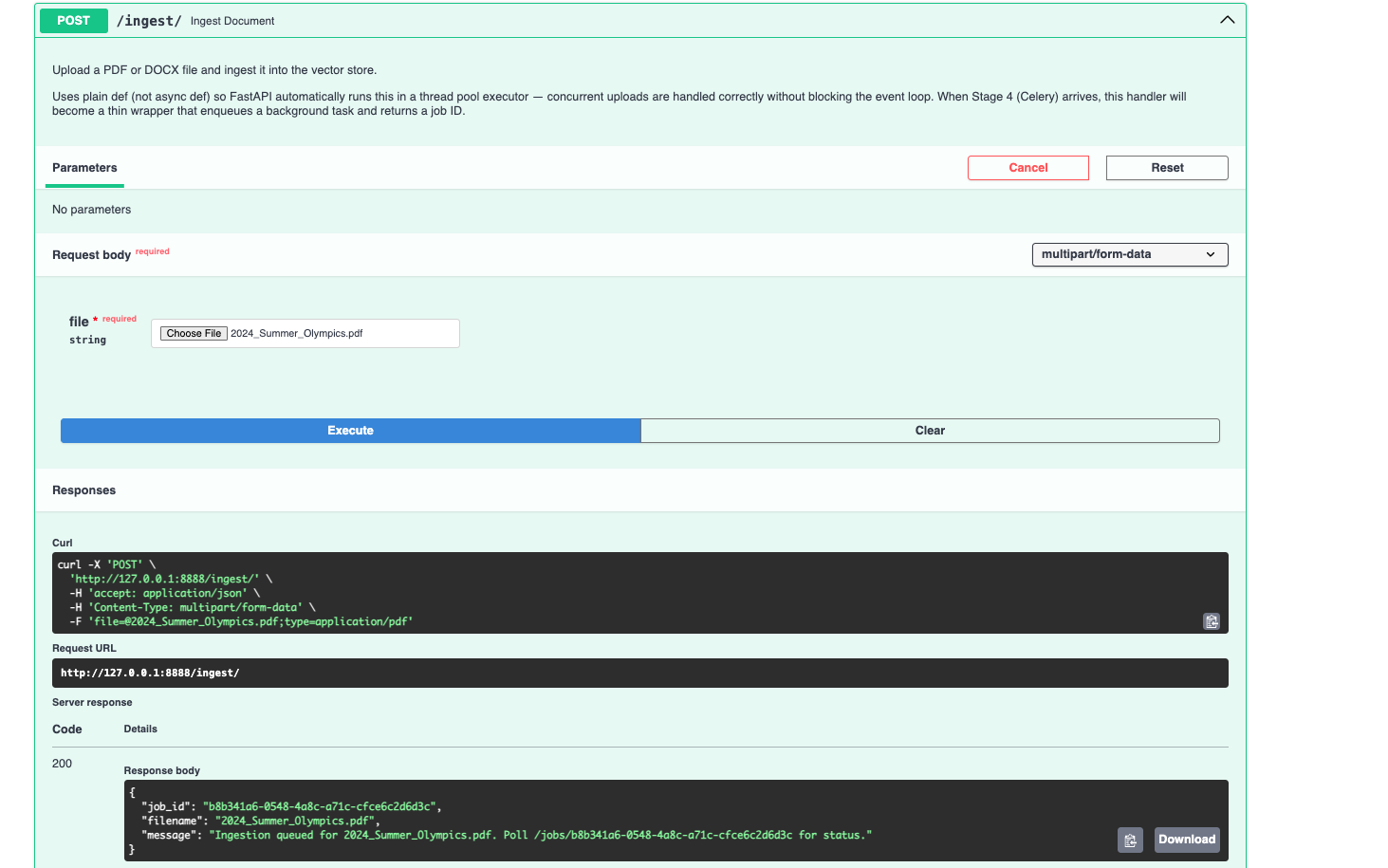Click the file input field showing 2024_Summer_Olympics.pdf
1388x868 pixels.
coord(305,334)
